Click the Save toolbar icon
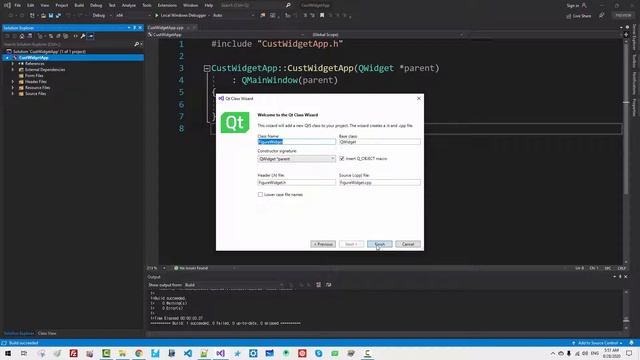This screenshot has height=360, width=640. [51, 16]
